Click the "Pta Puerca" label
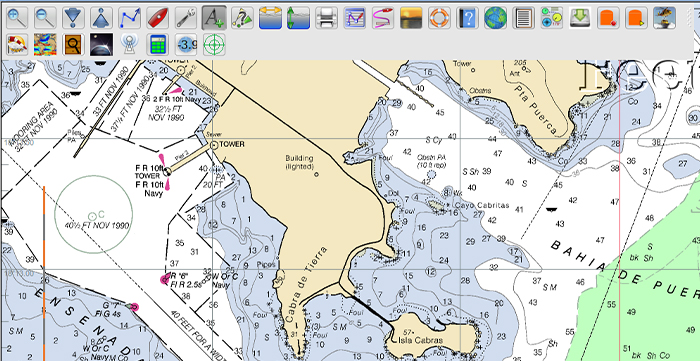 (535, 110)
